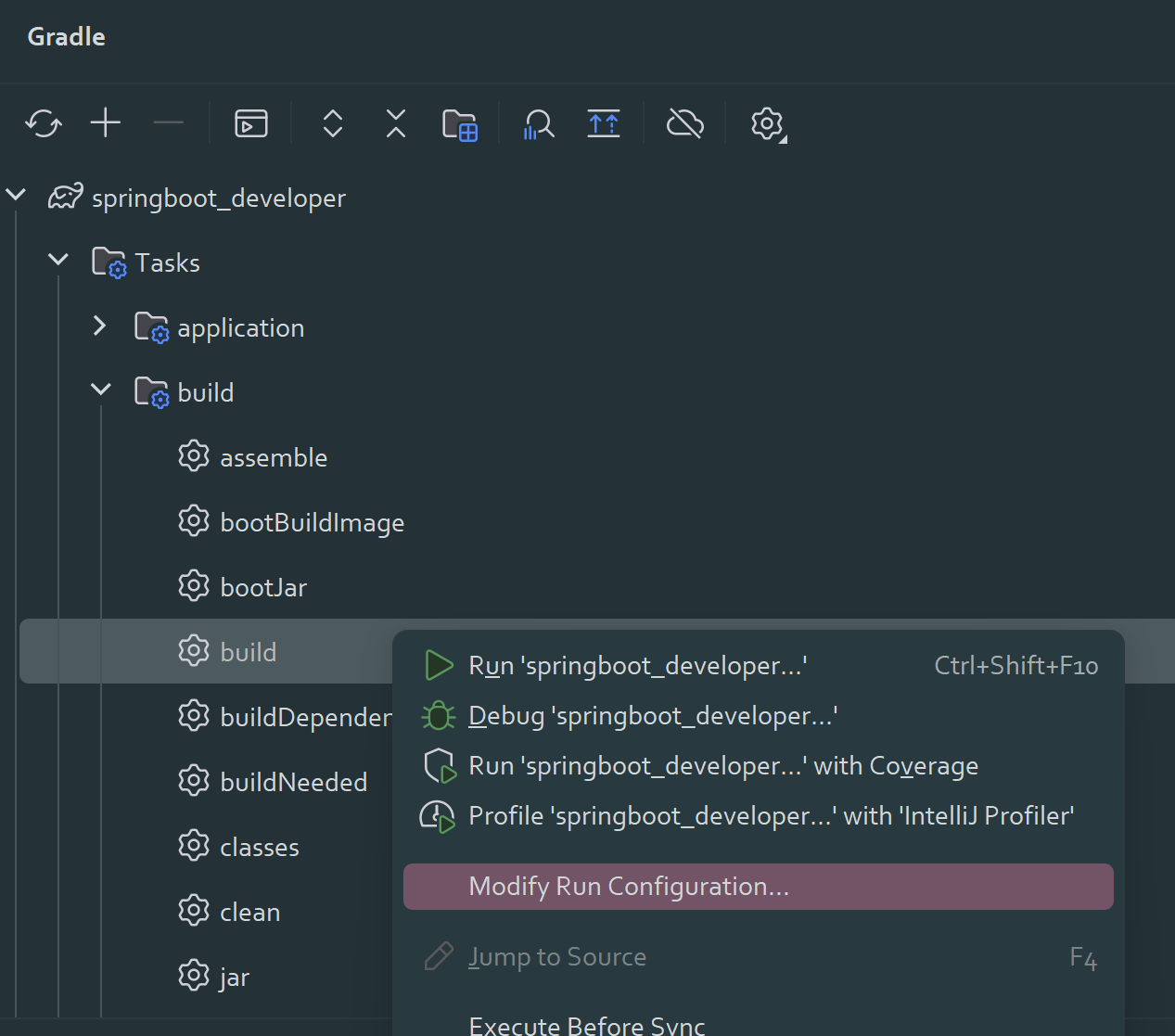Viewport: 1175px width, 1036px height.
Task: Select the buildDependents task
Action: click(306, 718)
